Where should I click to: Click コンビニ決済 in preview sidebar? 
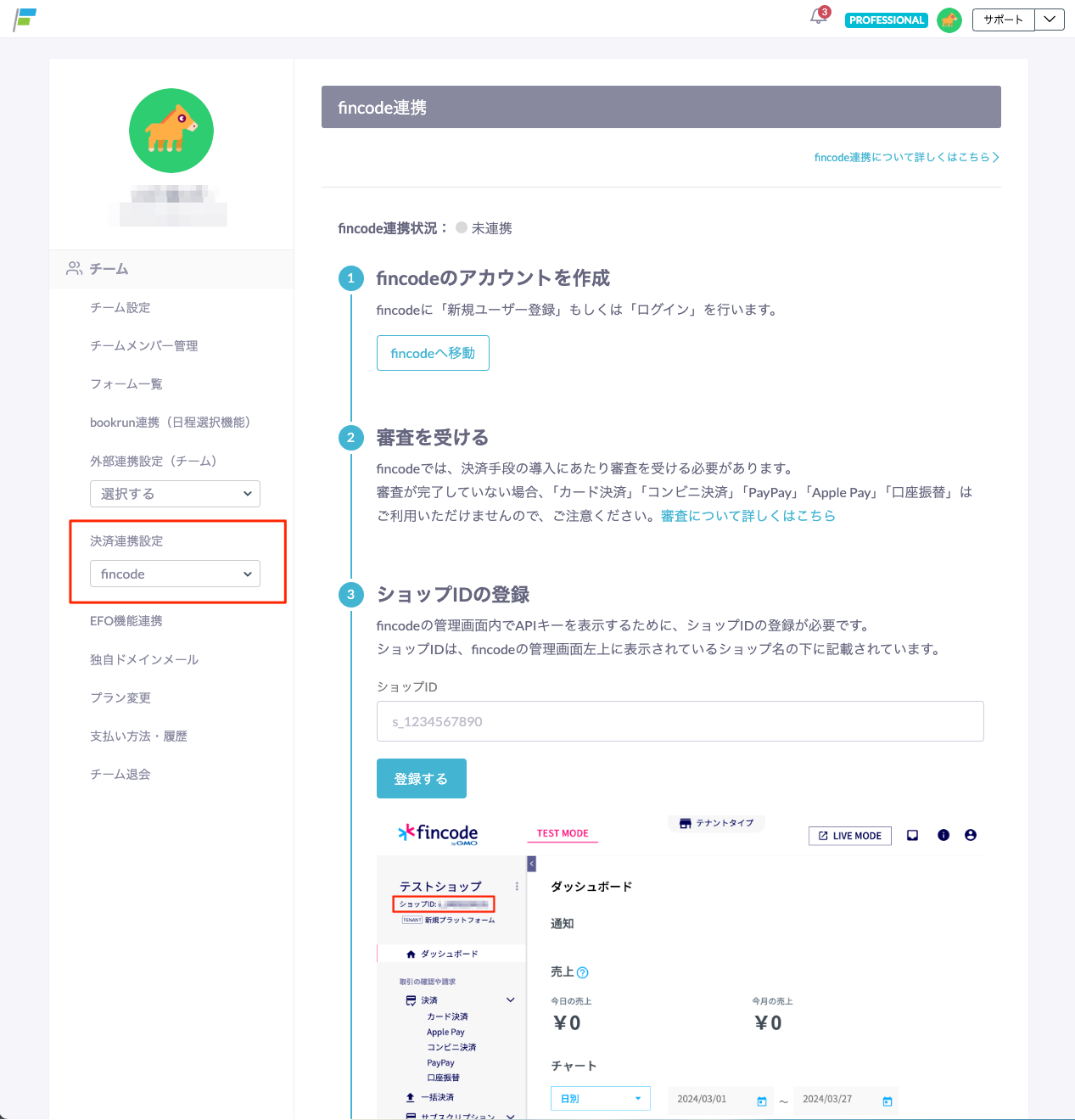coord(451,1047)
